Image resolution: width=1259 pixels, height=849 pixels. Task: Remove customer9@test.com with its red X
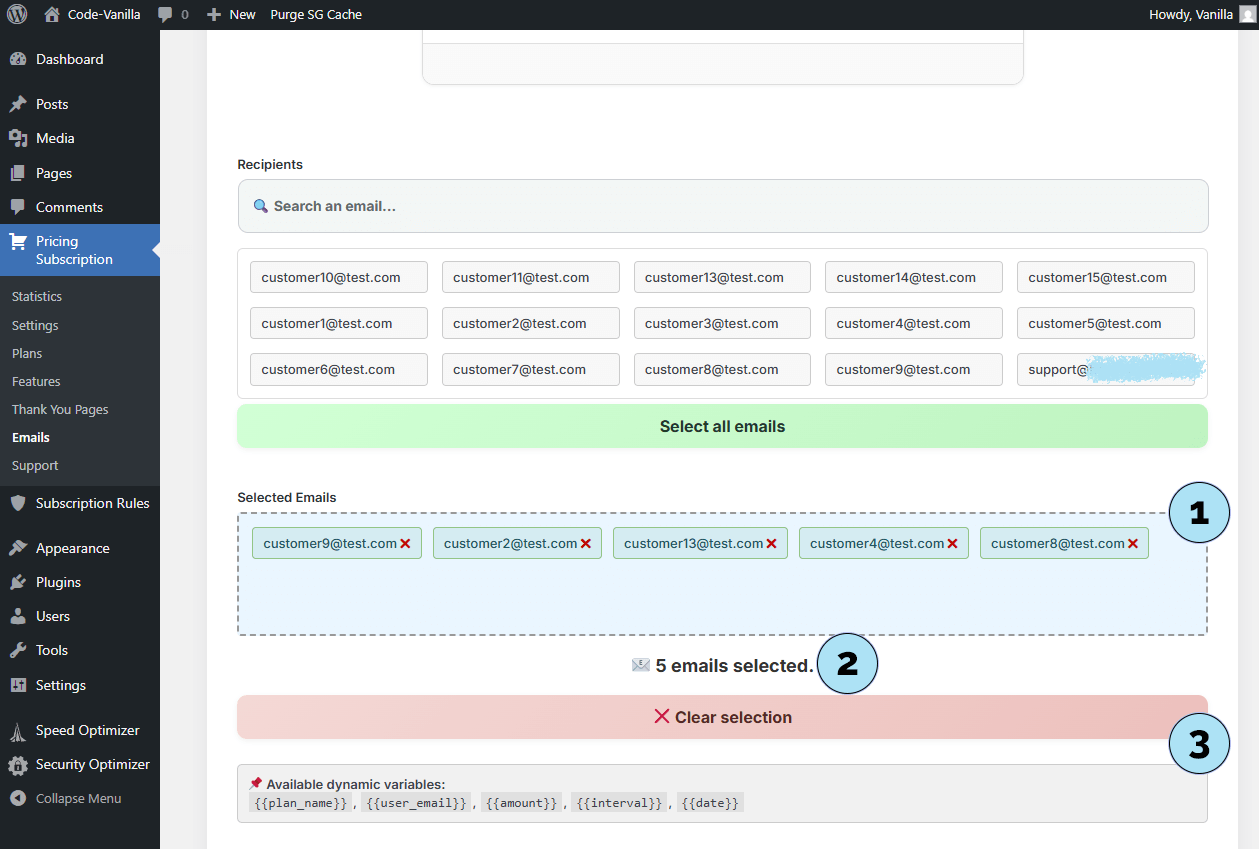405,544
